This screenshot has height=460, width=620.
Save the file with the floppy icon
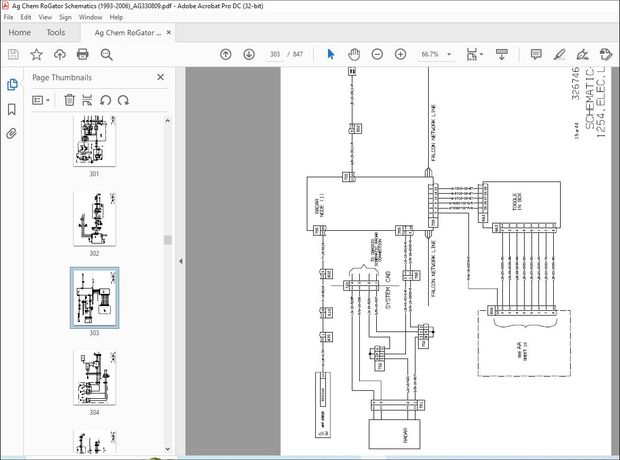point(13,54)
